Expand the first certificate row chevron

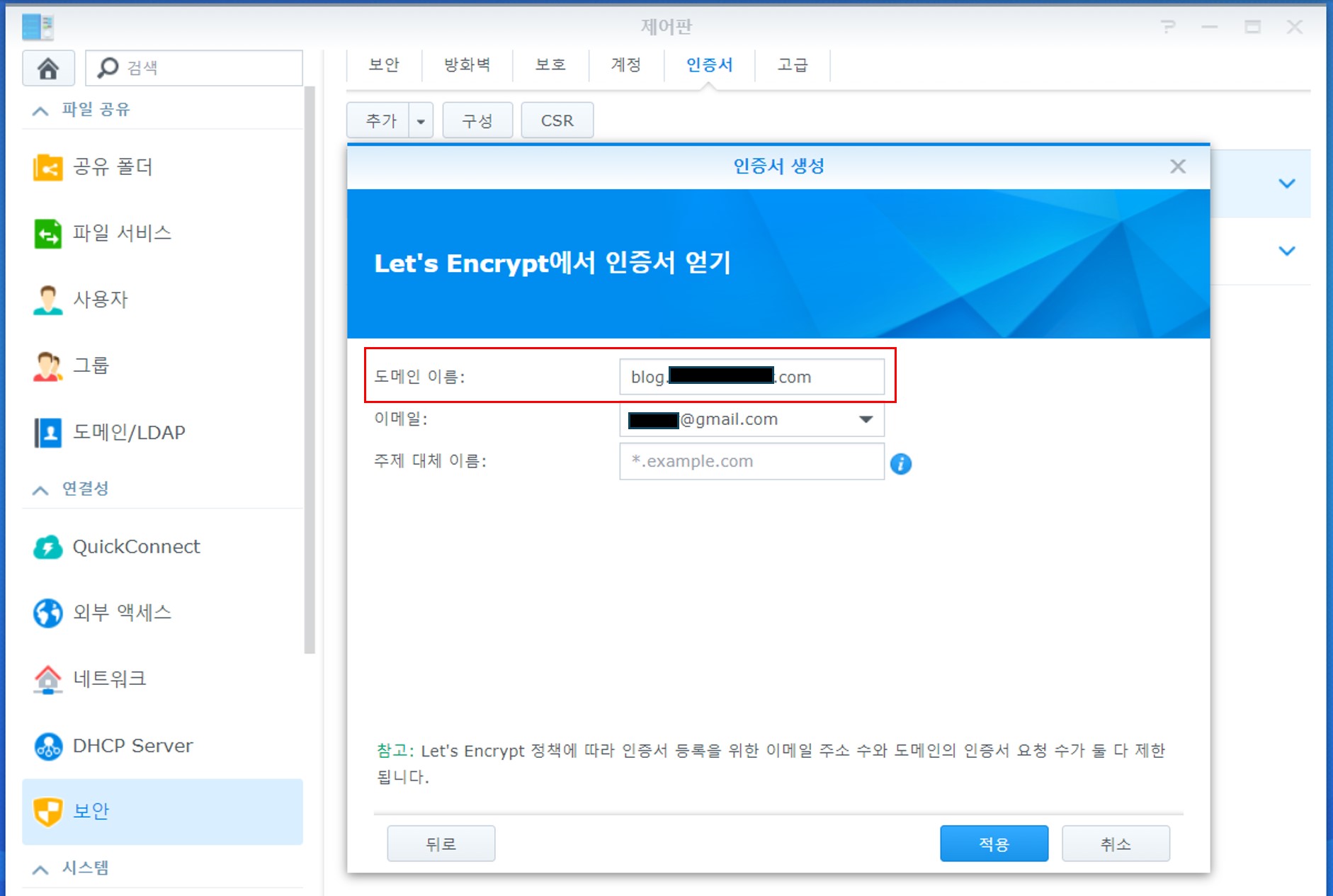1287,183
